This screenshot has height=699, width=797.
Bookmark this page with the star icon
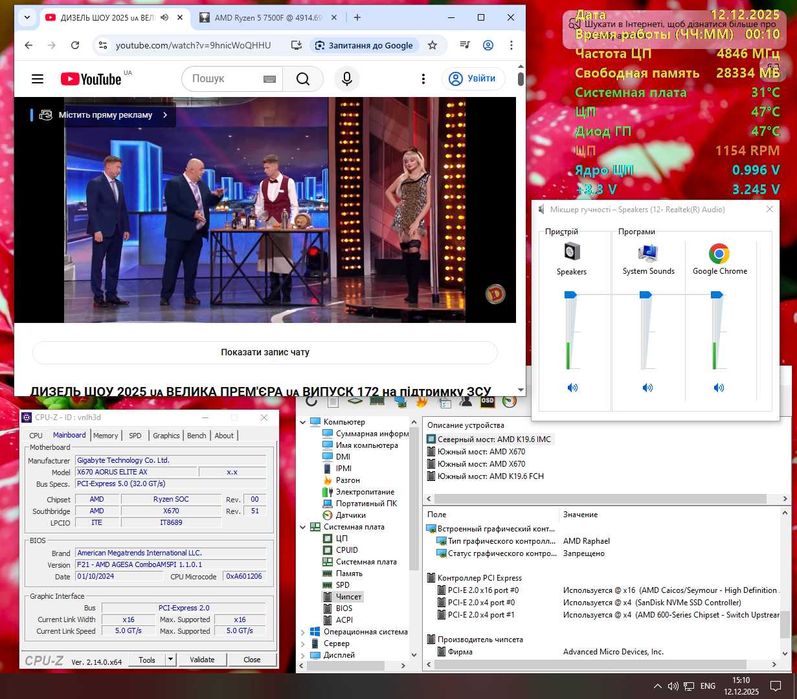[x=433, y=45]
